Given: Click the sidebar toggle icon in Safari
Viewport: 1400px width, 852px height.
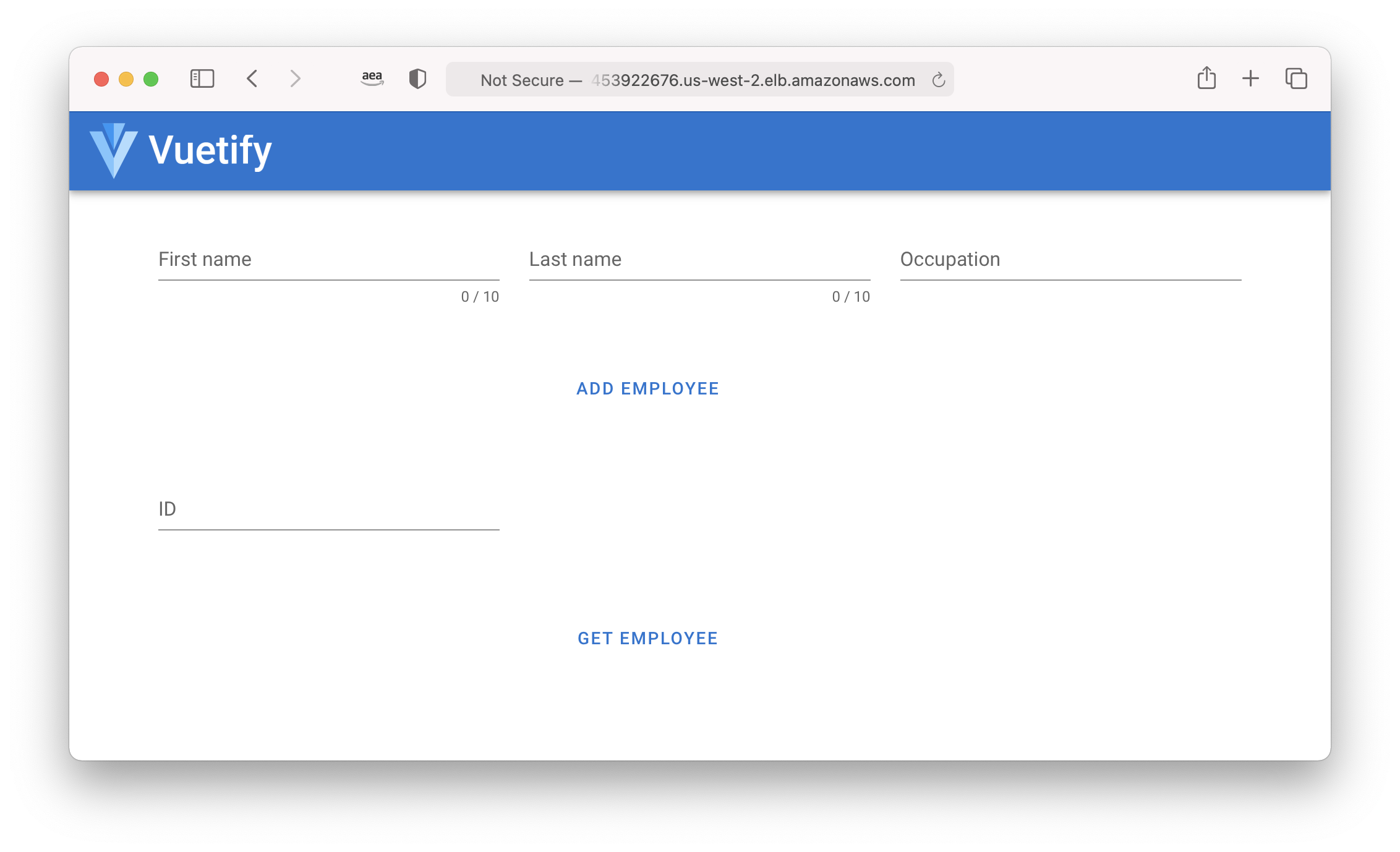Looking at the screenshot, I should point(200,79).
